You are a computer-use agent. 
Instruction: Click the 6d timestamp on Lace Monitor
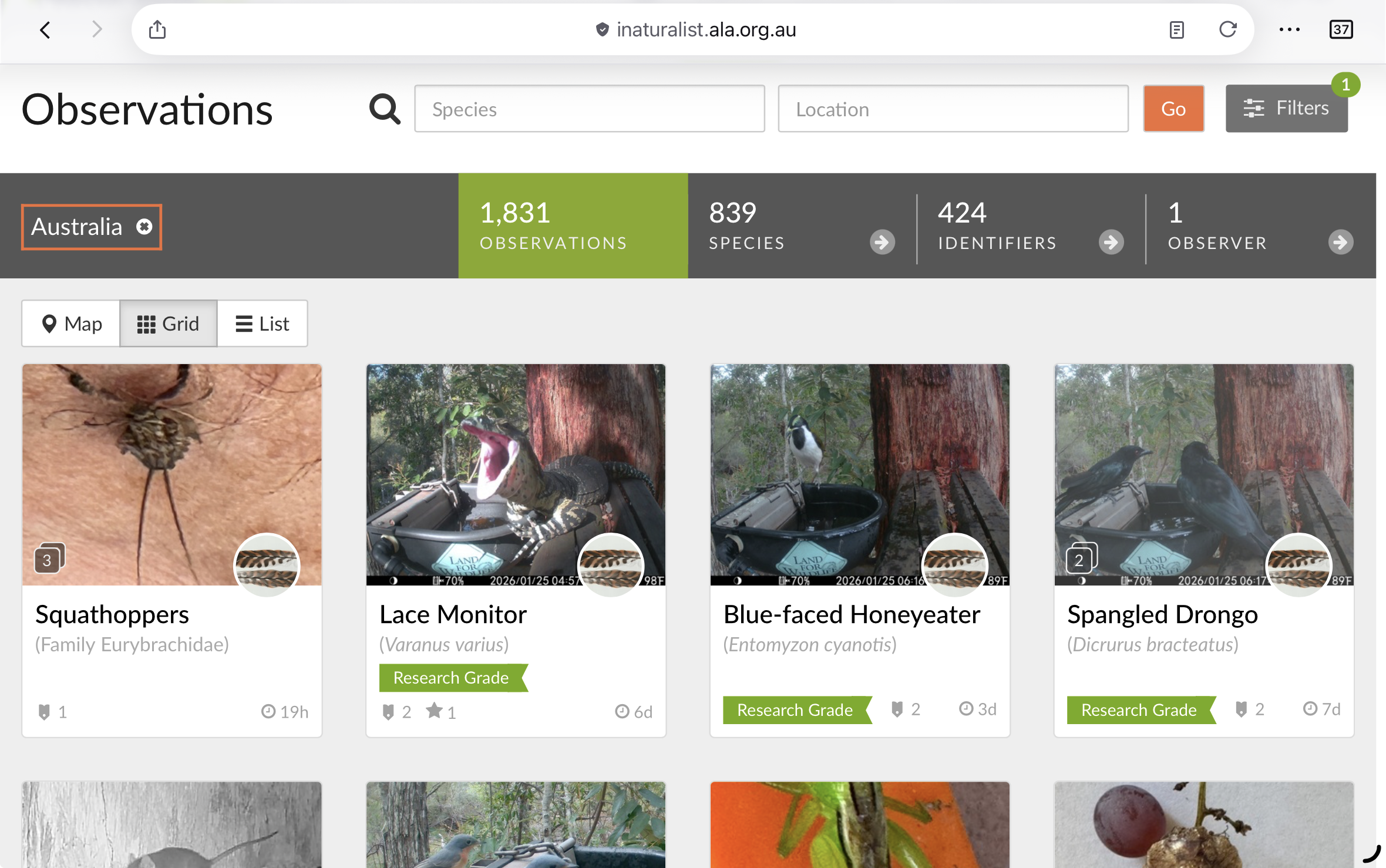click(x=634, y=712)
